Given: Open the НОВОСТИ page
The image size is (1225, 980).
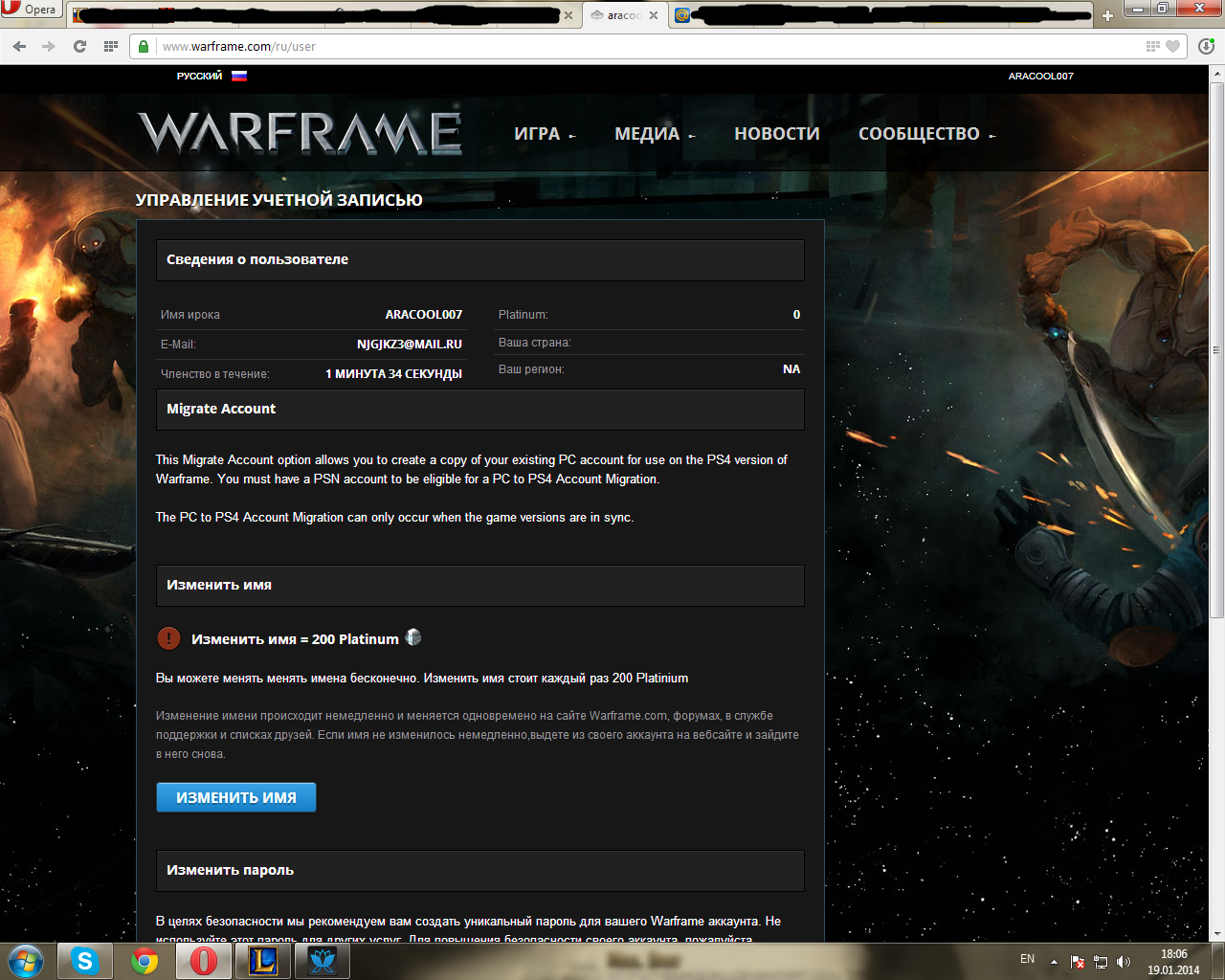Looking at the screenshot, I should click(x=777, y=134).
